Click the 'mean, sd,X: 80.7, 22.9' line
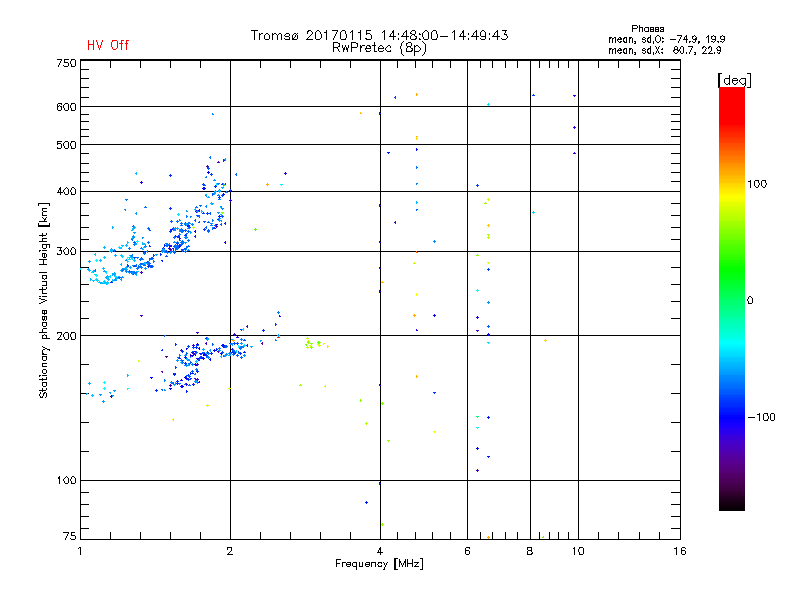800x600 pixels. coord(664,50)
